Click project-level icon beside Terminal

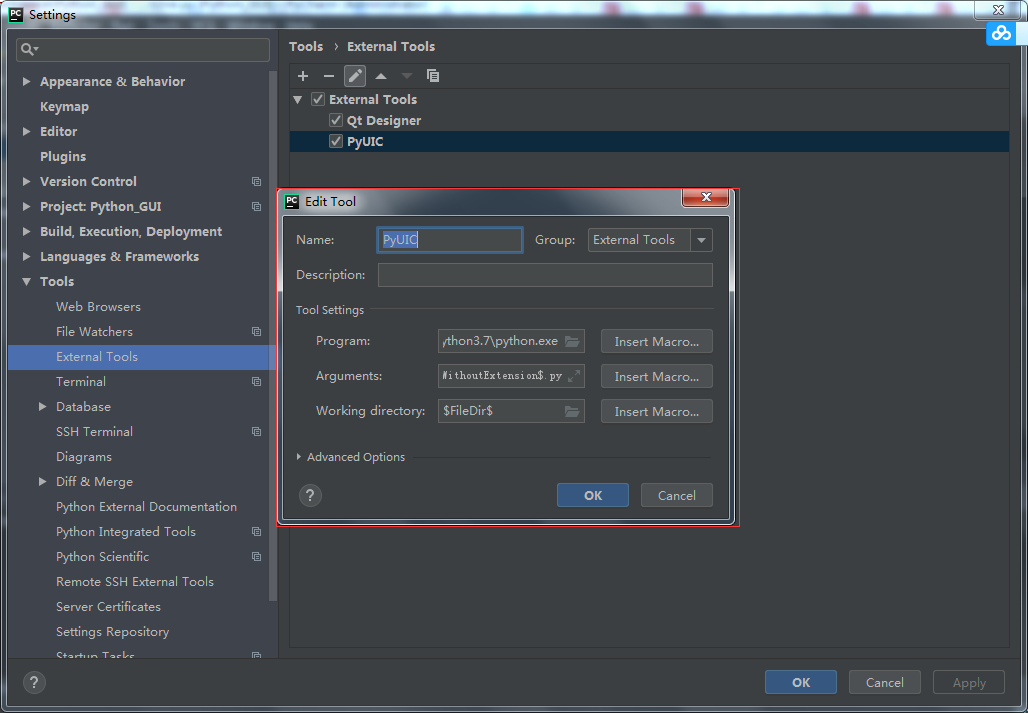click(256, 381)
